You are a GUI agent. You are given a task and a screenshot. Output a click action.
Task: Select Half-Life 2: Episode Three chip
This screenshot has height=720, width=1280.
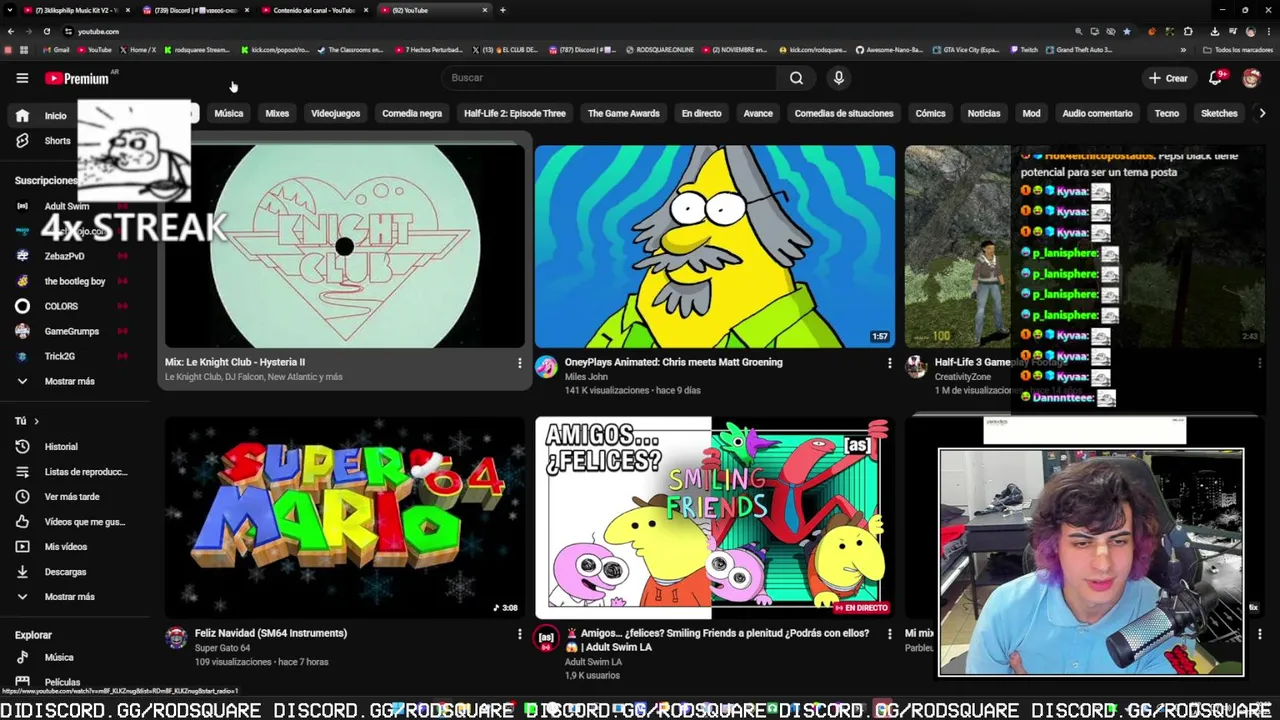tap(515, 113)
